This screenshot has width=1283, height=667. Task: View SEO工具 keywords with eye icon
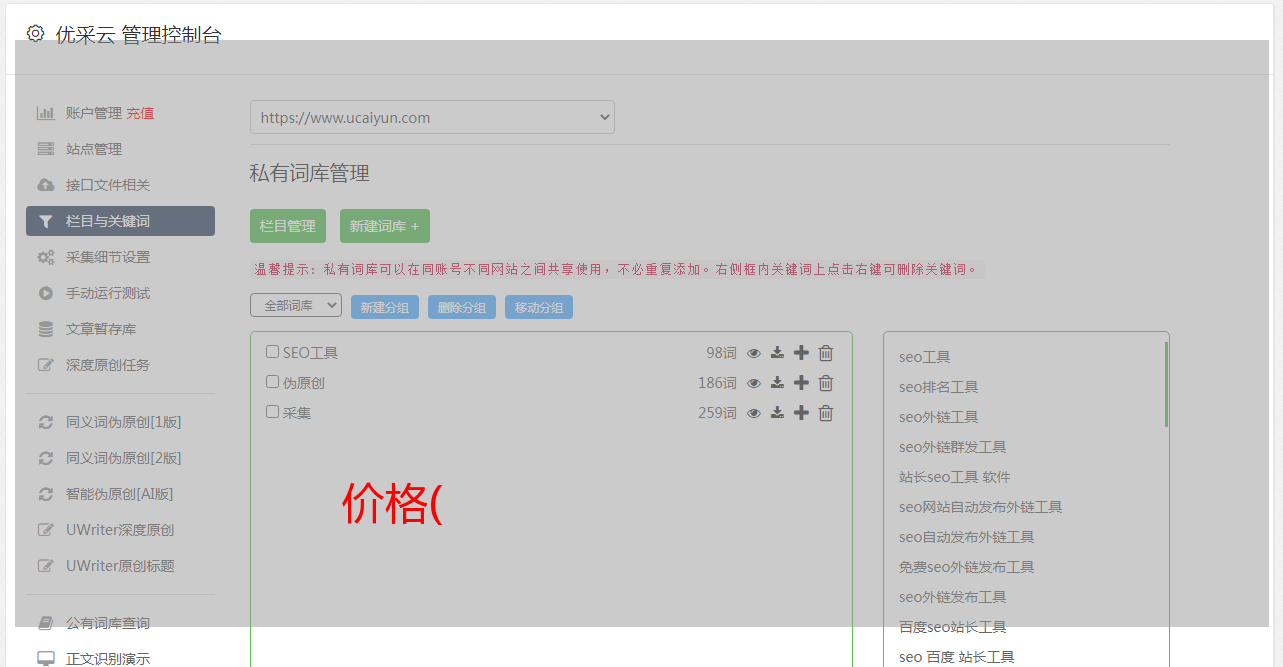click(754, 353)
